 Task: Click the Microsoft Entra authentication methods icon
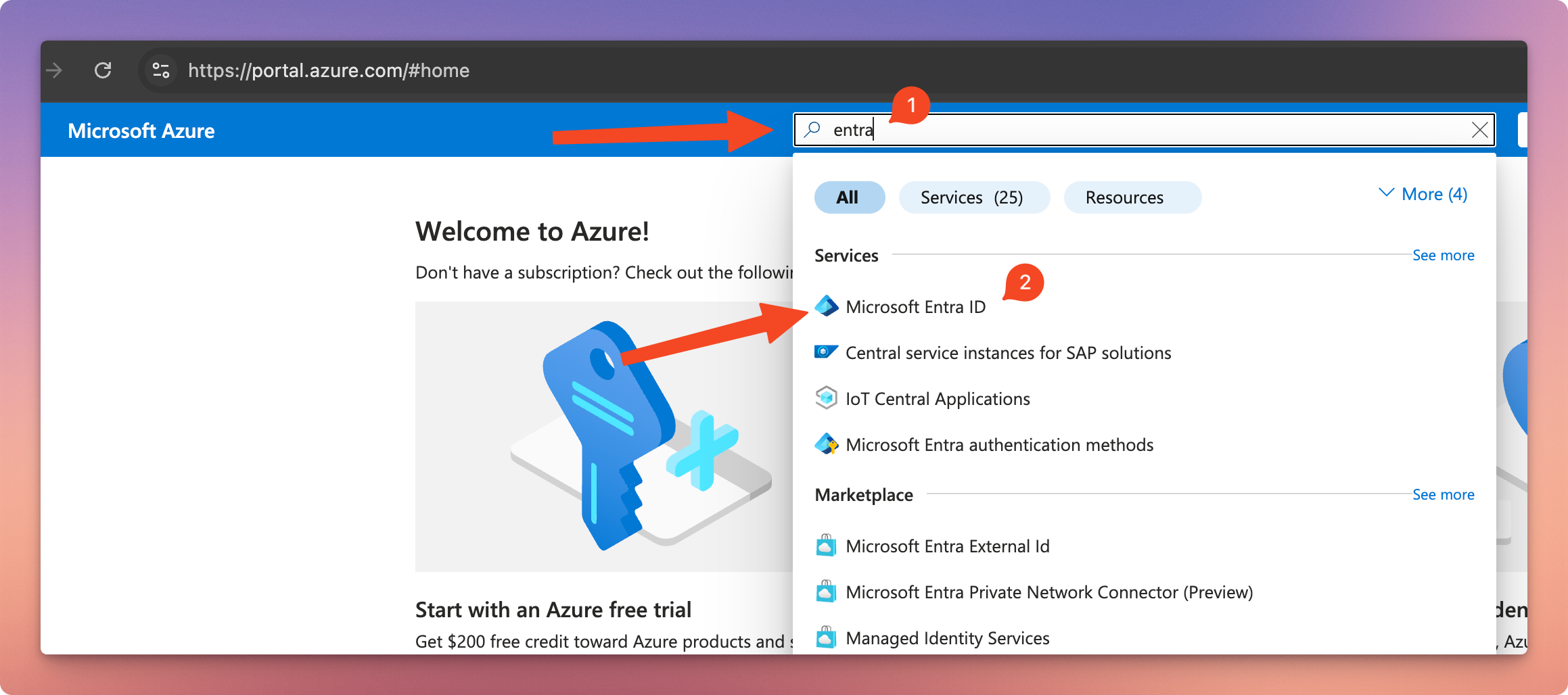point(826,444)
